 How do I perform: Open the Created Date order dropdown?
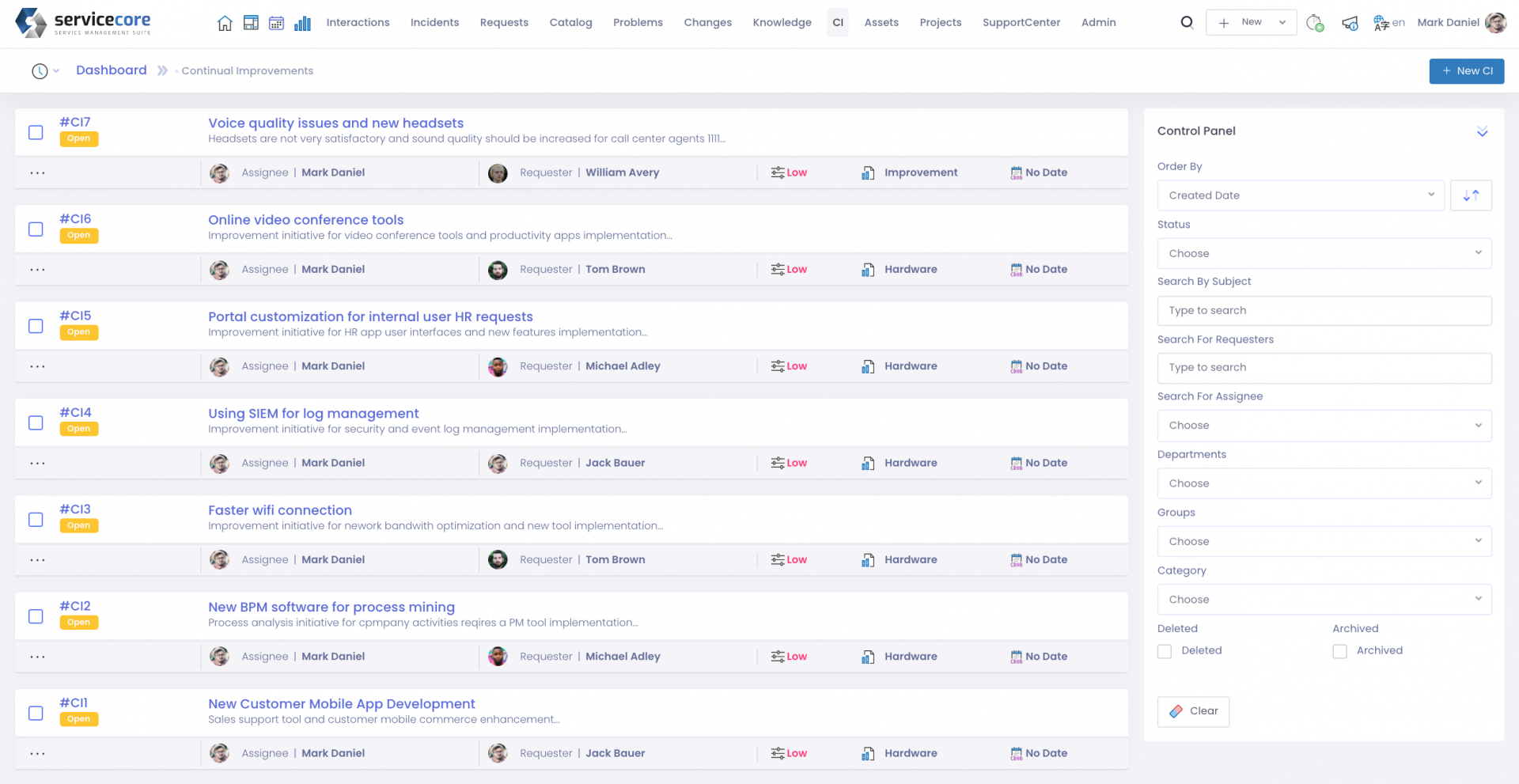pos(1300,195)
